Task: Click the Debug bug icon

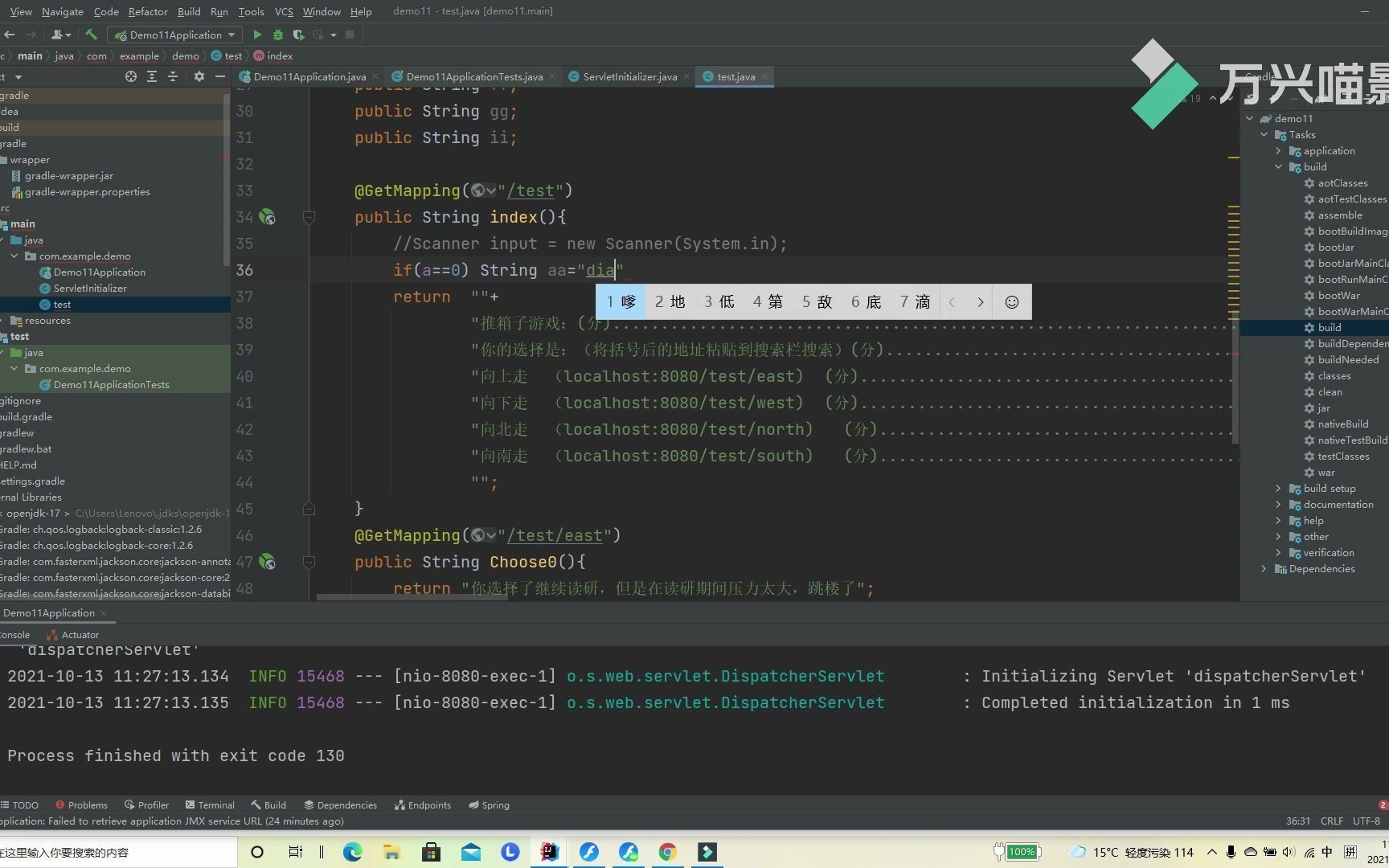Action: (278, 35)
